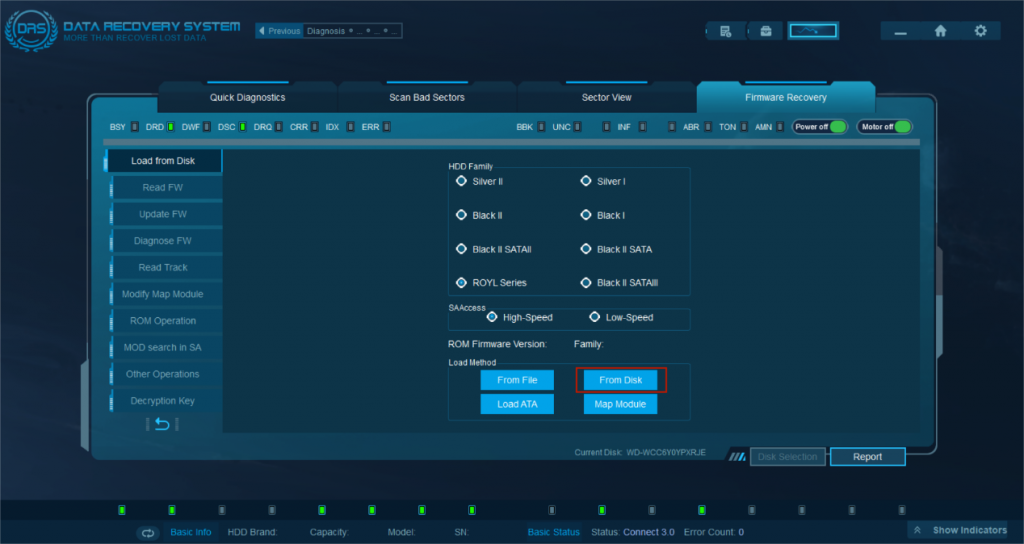The height and width of the screenshot is (544, 1024).
Task: Click the back arrow icon under Decryption Key
Action: 163,424
